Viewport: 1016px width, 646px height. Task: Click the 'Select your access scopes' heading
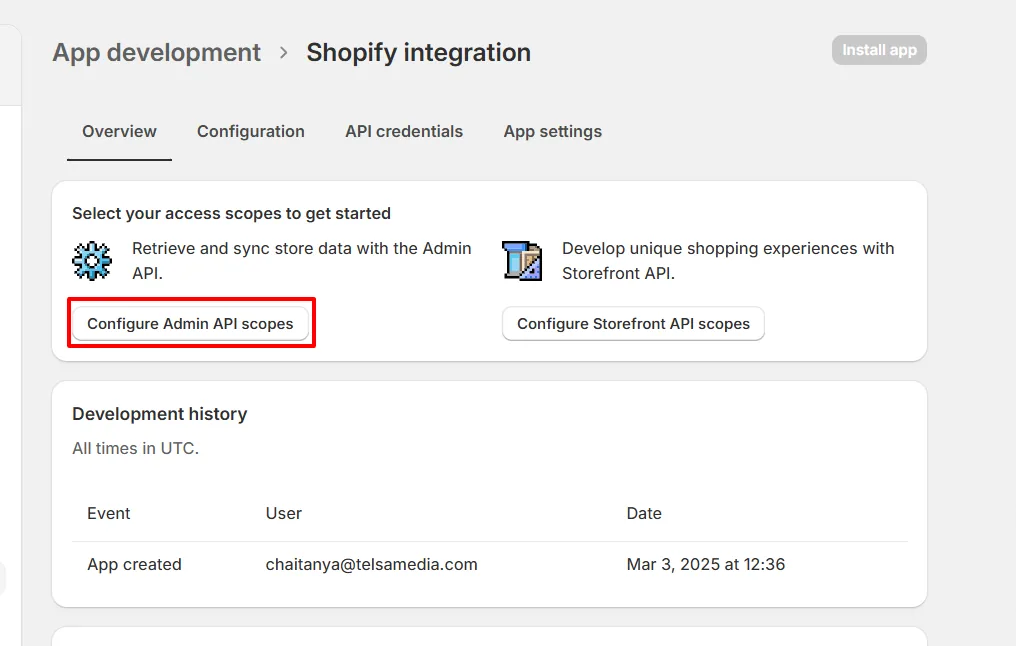pyautogui.click(x=231, y=213)
